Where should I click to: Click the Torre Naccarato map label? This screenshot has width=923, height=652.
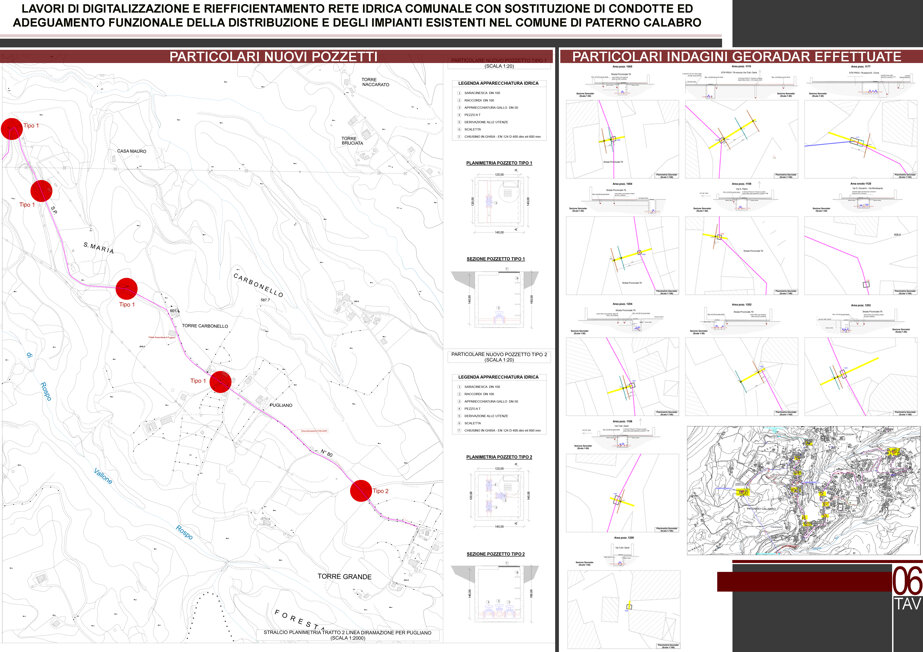(x=375, y=82)
